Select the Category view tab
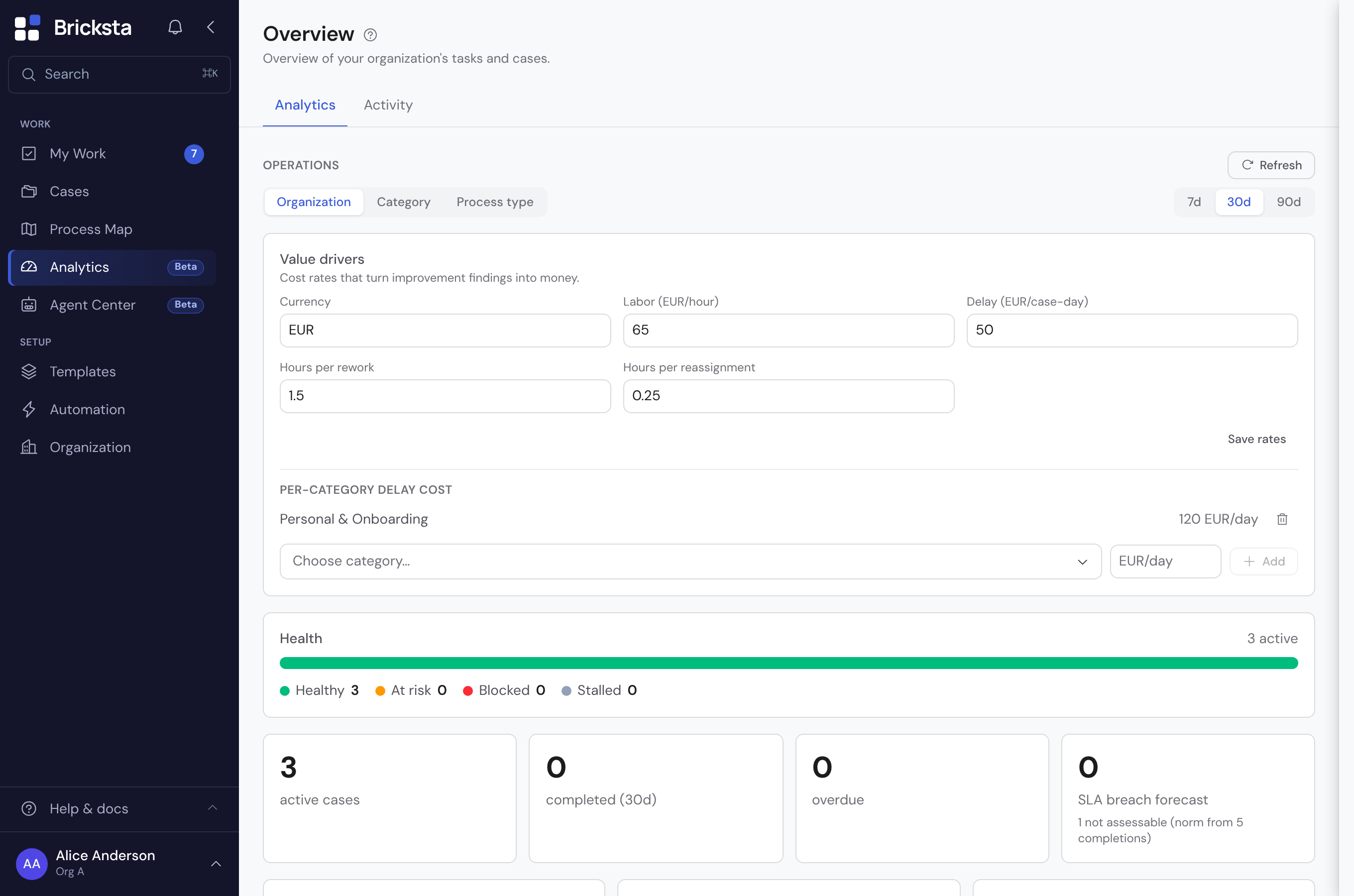Viewport: 1354px width, 896px height. pos(403,202)
